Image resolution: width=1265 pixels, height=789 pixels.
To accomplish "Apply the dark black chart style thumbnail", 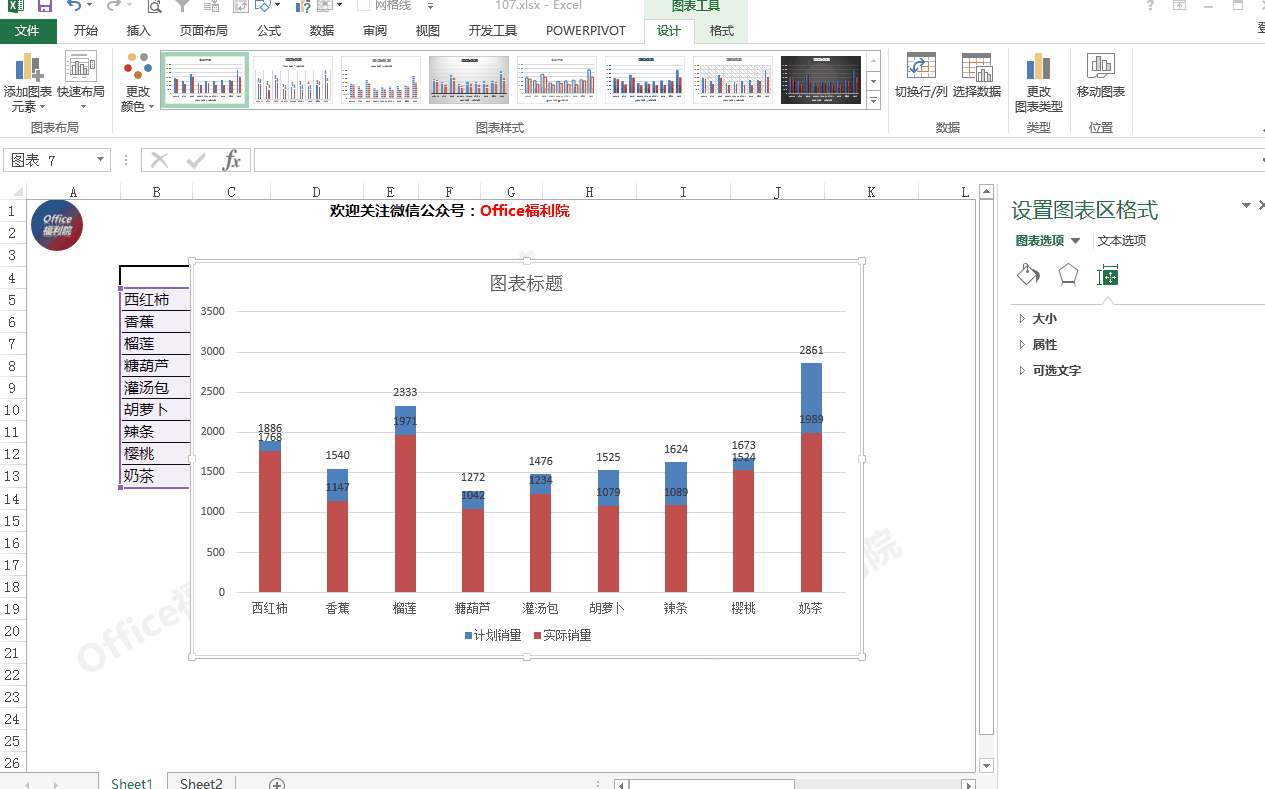I will (x=821, y=80).
